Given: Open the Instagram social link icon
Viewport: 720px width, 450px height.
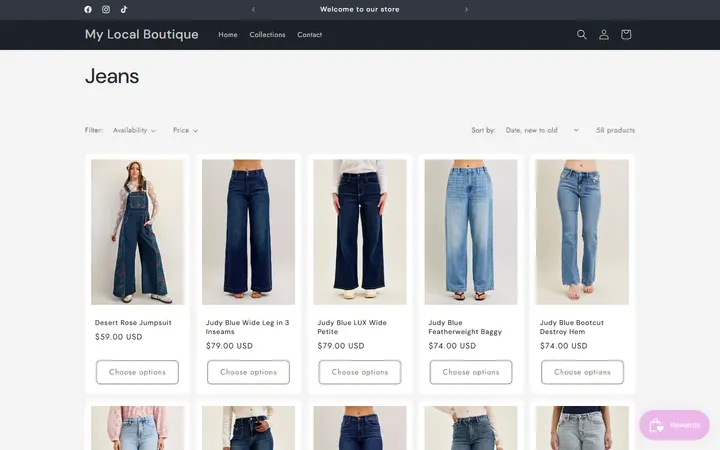Looking at the screenshot, I should point(106,9).
